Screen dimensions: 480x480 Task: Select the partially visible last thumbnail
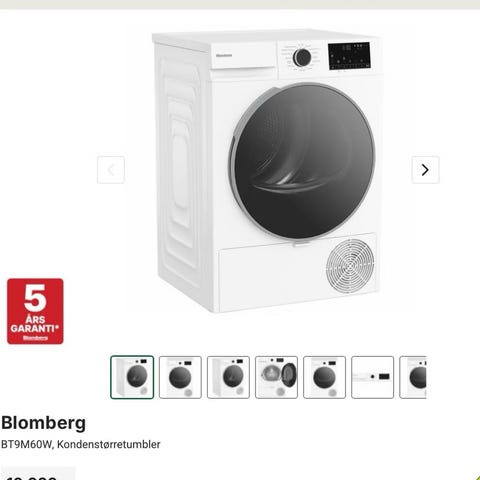click(413, 377)
